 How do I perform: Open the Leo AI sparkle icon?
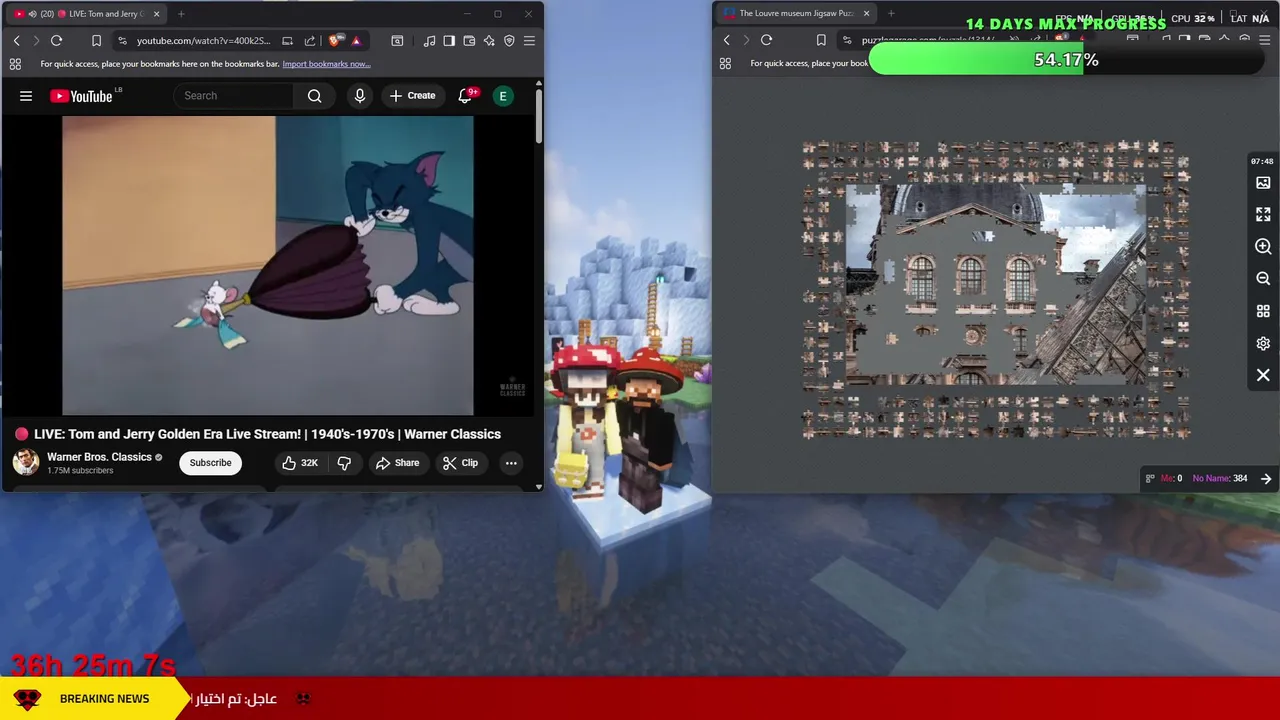489,41
